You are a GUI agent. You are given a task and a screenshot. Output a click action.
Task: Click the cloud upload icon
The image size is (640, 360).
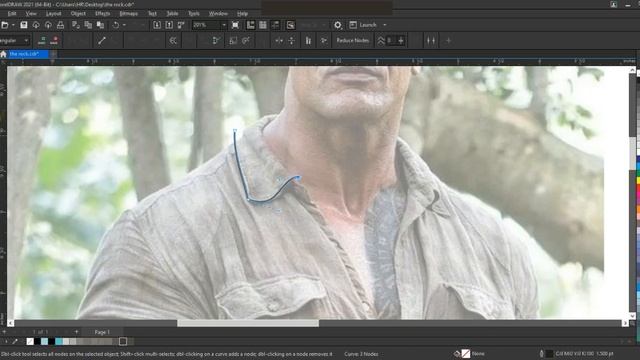click(x=48, y=25)
